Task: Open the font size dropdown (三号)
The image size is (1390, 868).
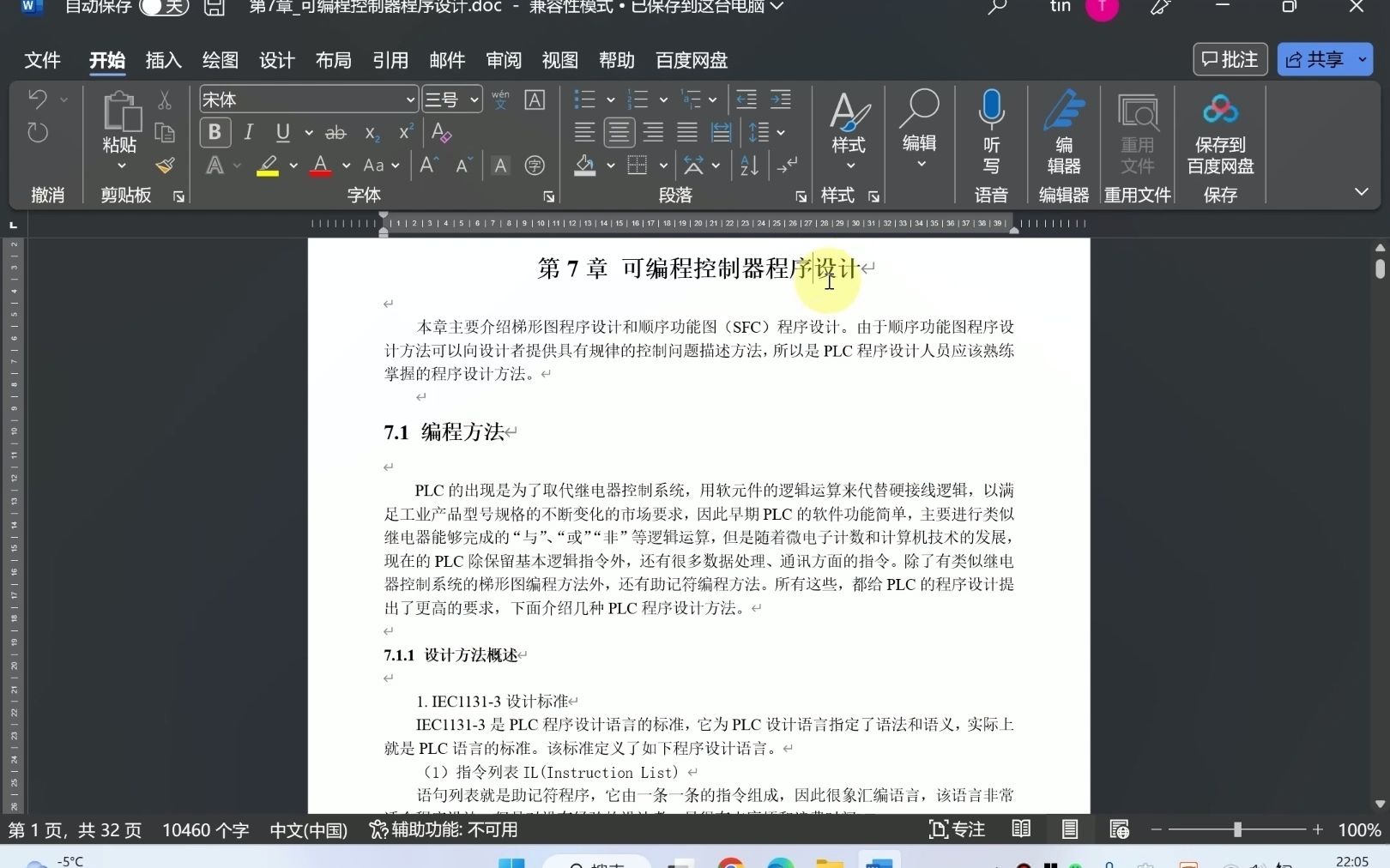Action: [x=474, y=100]
